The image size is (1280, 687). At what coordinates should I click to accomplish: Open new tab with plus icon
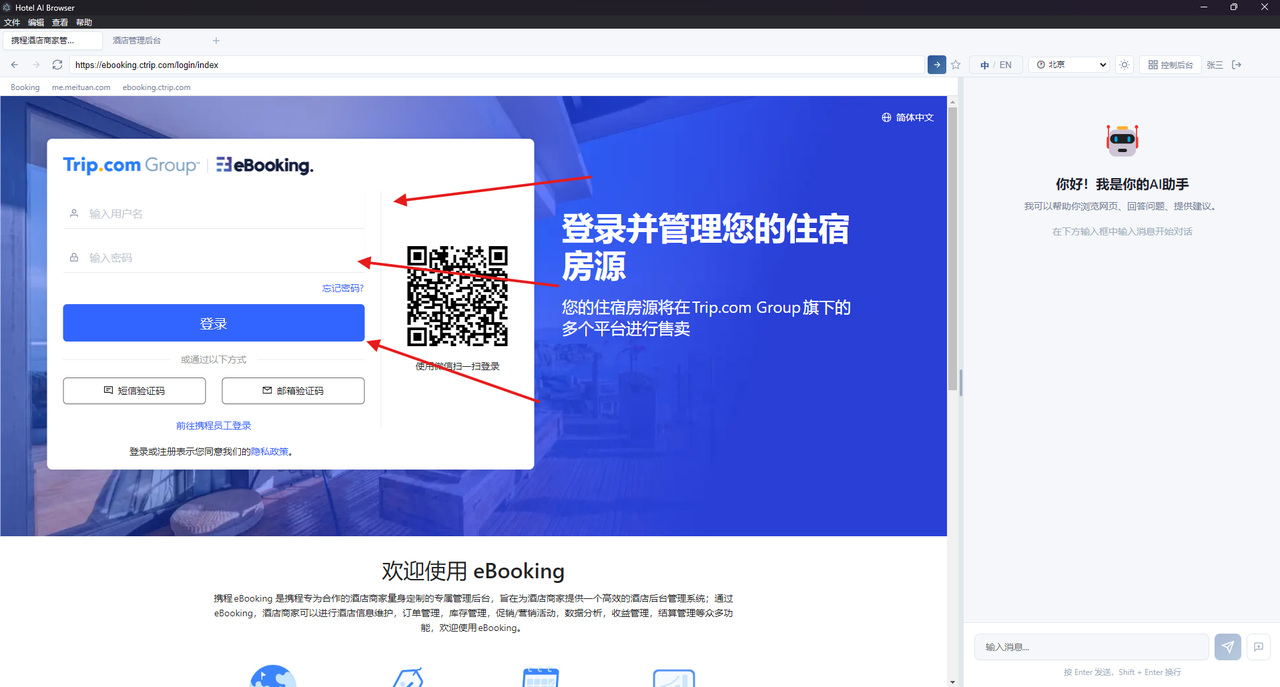[x=216, y=41]
